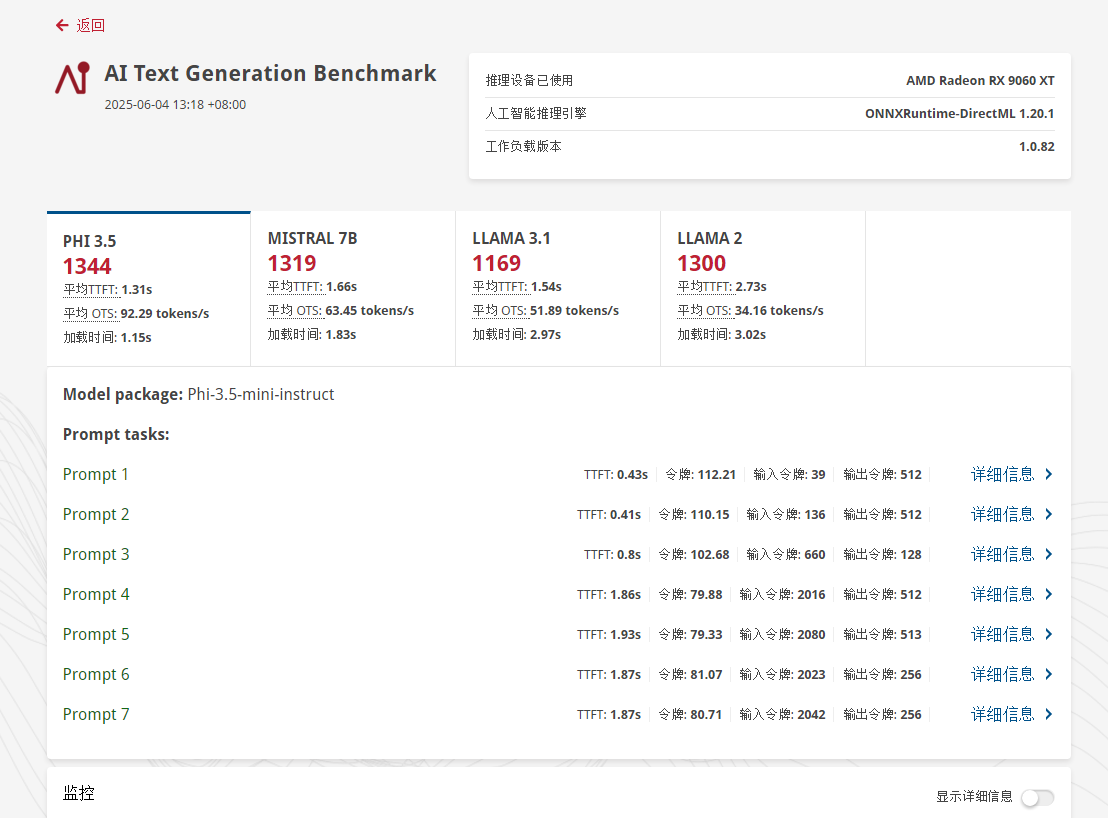
Task: Click the chevron beside Prompt 7 details
Action: coord(1048,715)
